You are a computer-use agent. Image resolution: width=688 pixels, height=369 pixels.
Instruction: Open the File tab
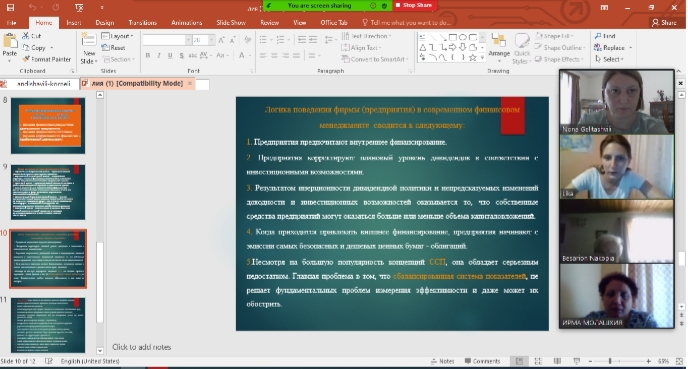(11, 22)
